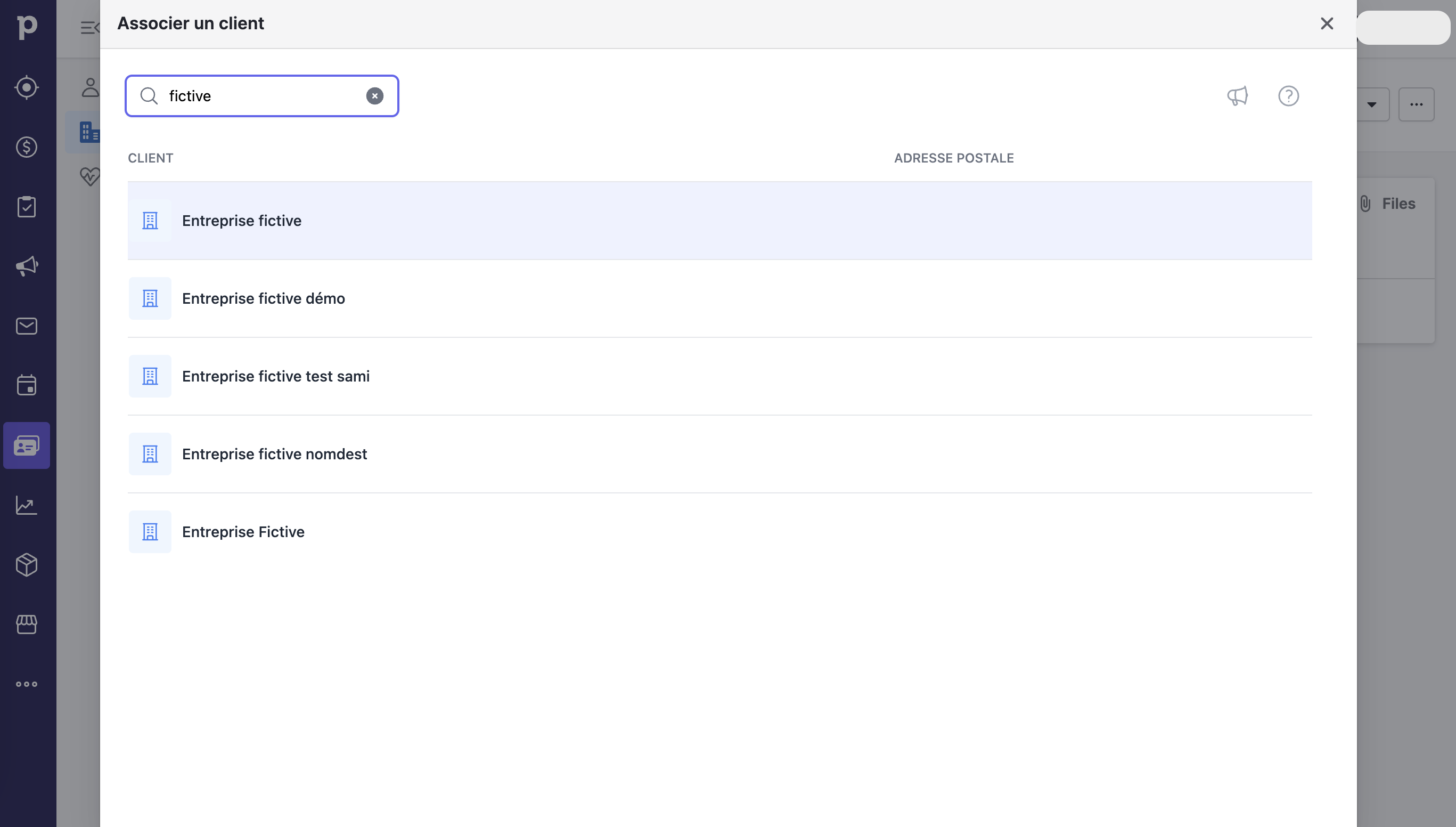Image resolution: width=1456 pixels, height=827 pixels.
Task: Select the capitalized Entreprise Fictive row
Action: coord(243,532)
